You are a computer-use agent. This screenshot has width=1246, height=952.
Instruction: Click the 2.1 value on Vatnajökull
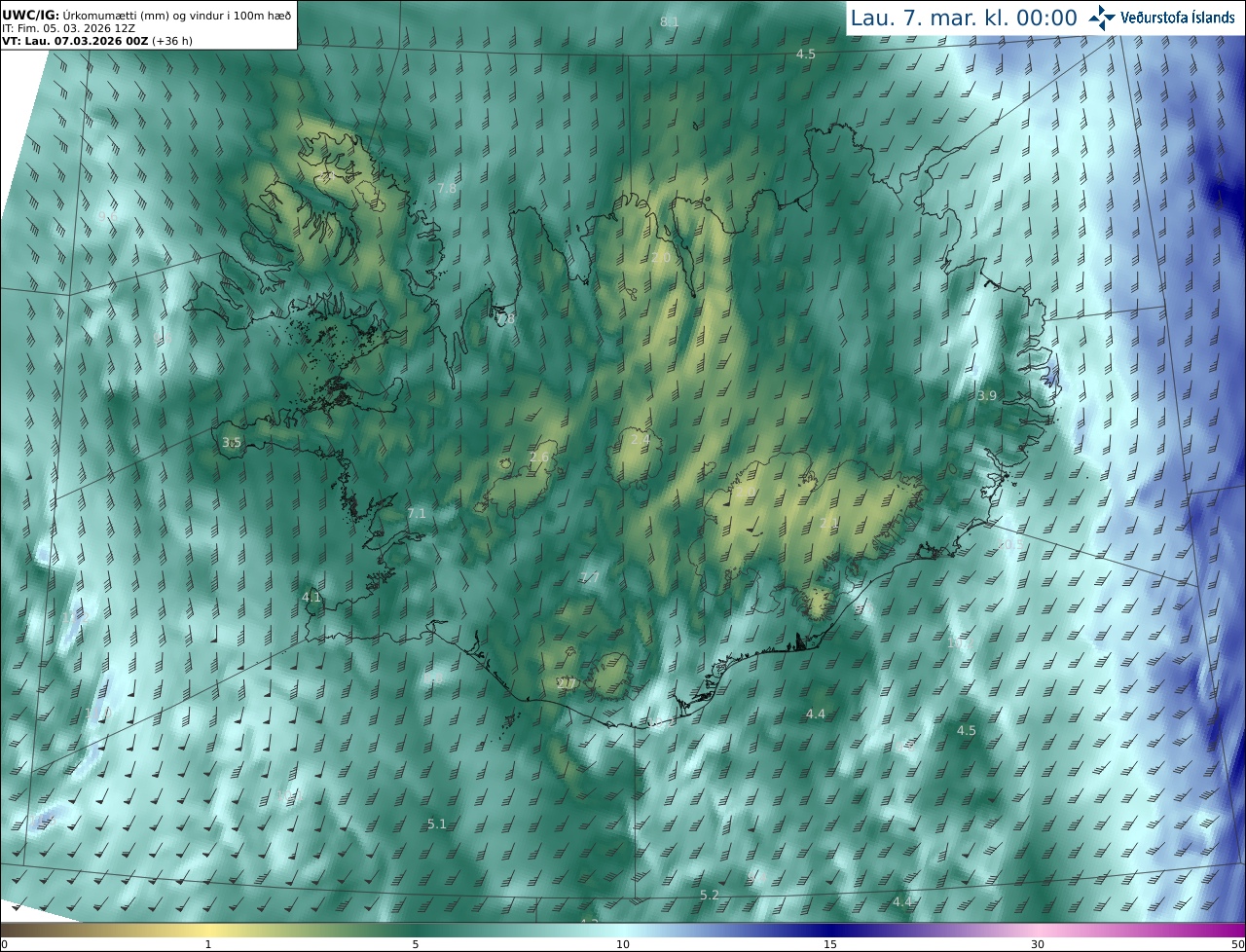829,524
